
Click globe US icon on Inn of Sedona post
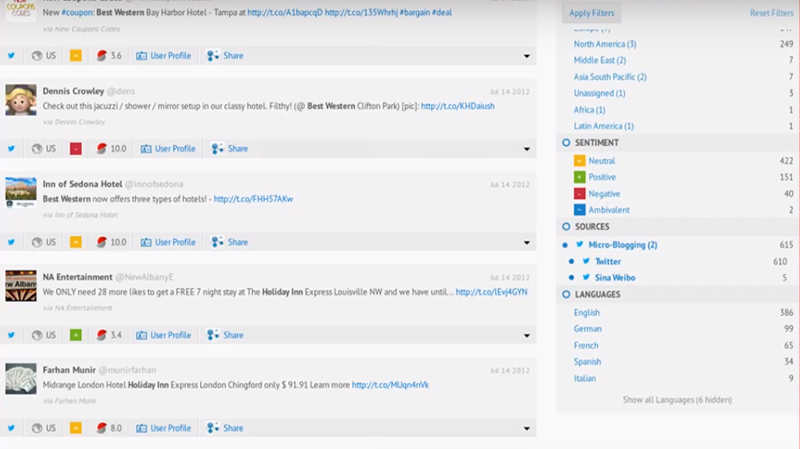(37, 242)
